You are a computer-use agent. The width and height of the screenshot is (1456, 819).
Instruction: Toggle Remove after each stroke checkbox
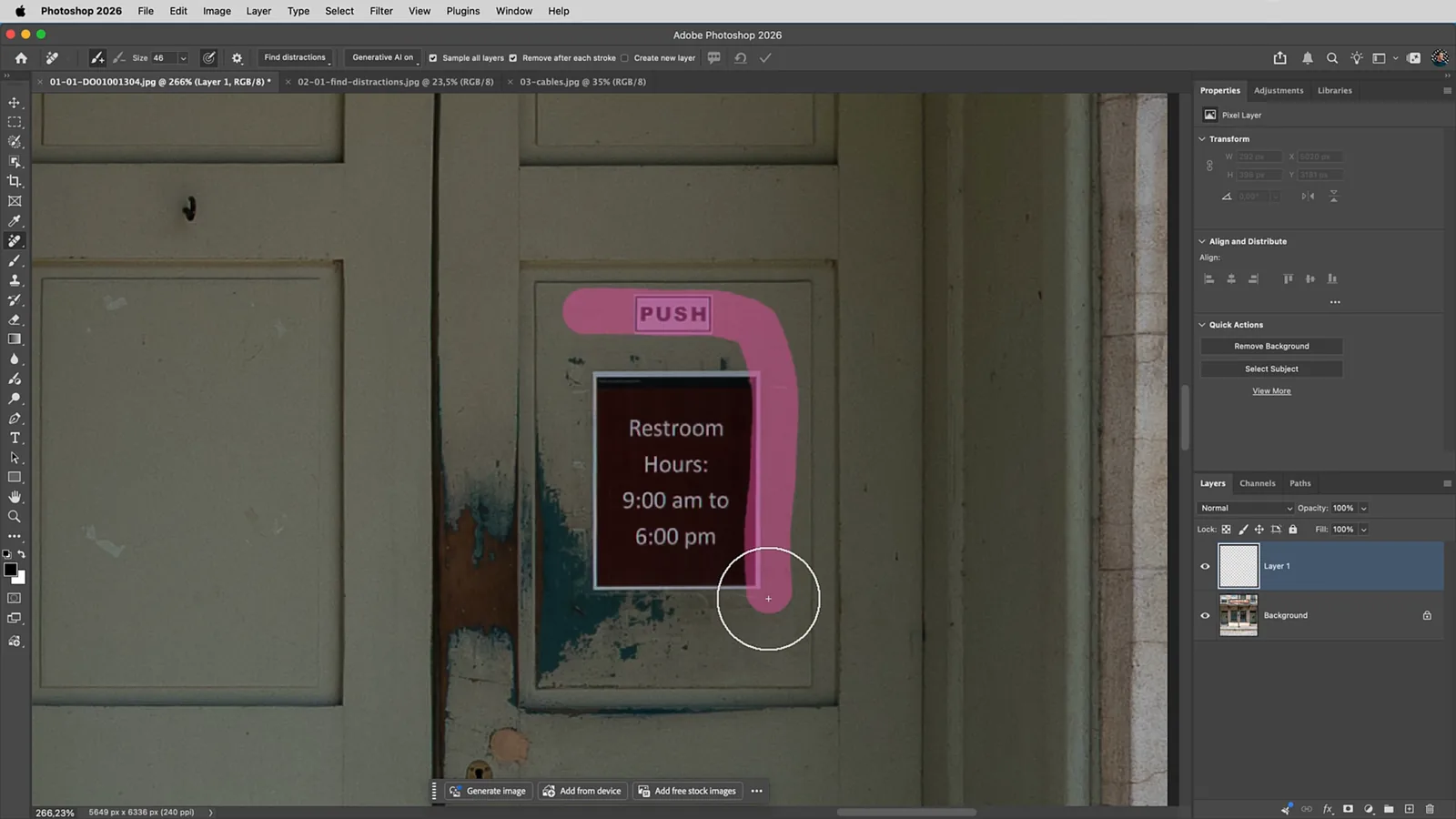[513, 58]
